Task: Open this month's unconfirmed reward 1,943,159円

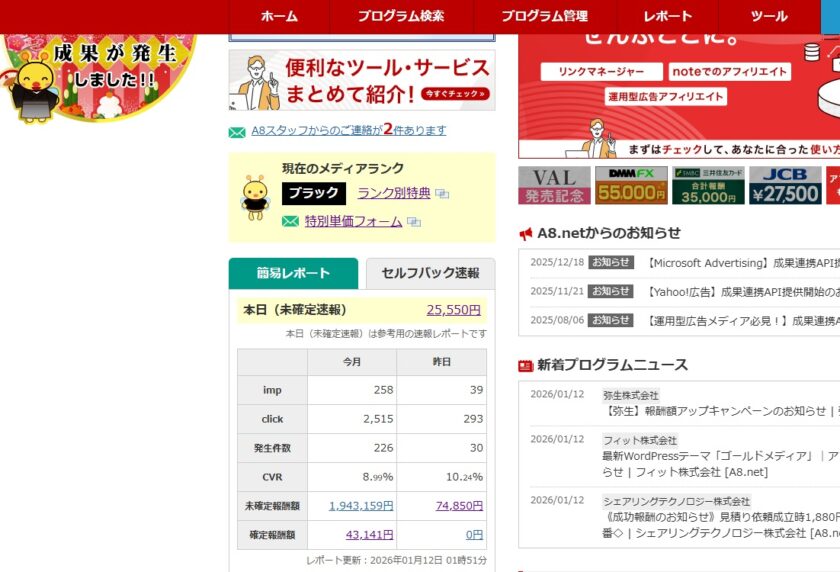Action: (x=361, y=506)
